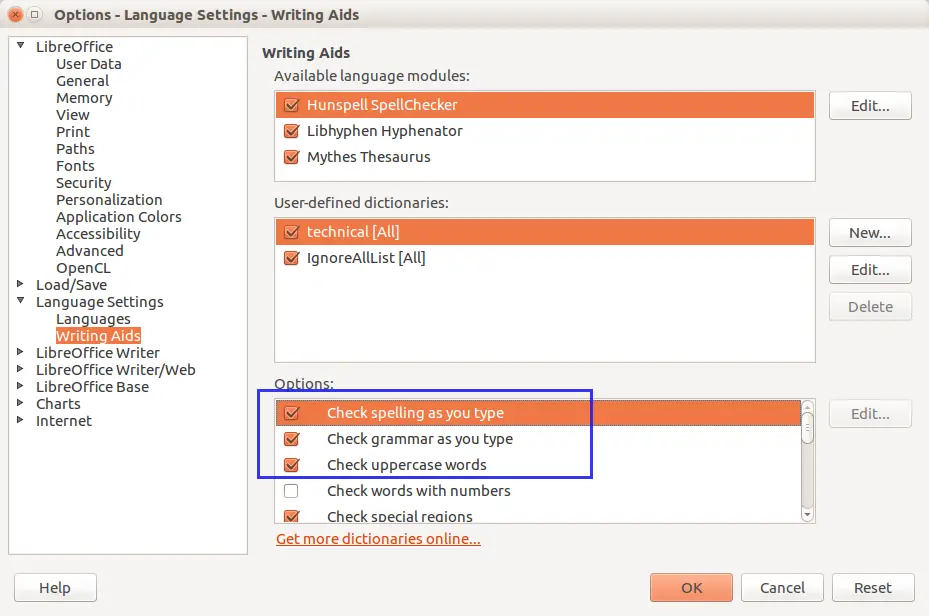
Task: Collapse the LibreOffice tree node
Action: coord(21,46)
